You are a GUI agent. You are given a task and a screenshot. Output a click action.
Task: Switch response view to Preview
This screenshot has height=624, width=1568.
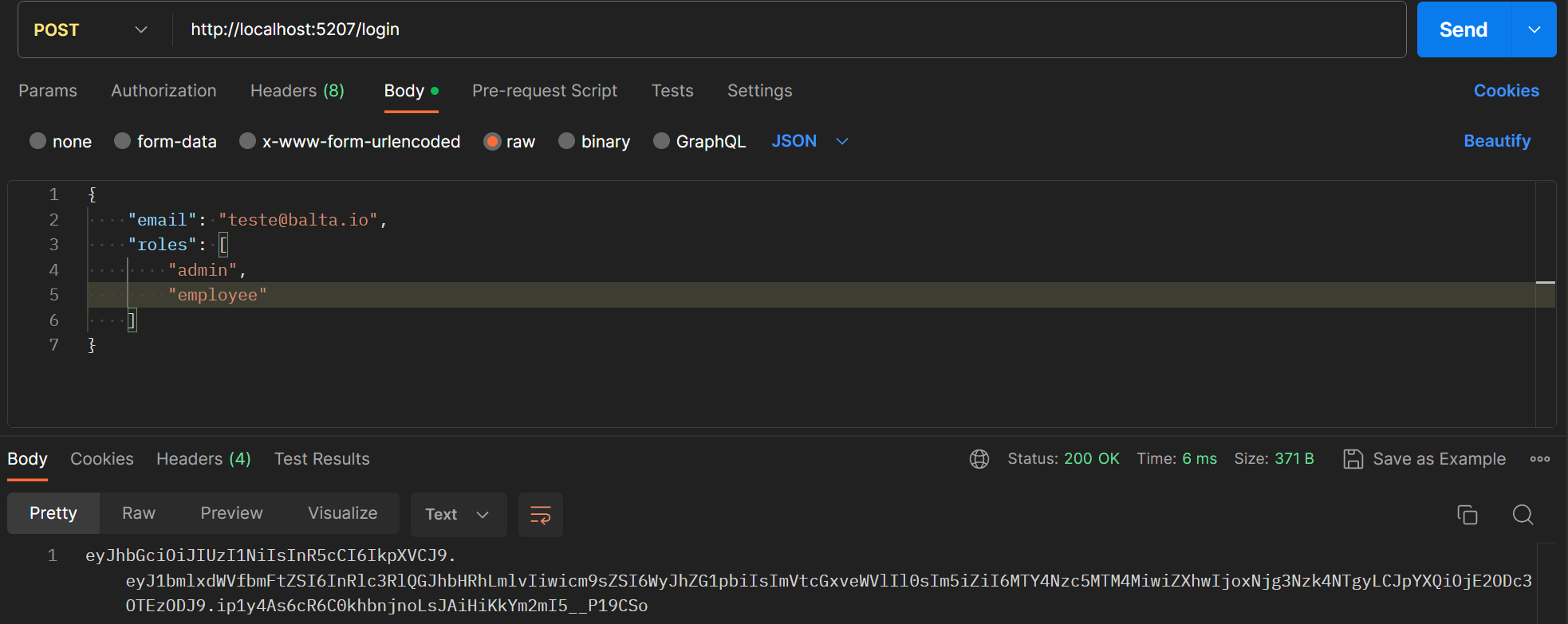tap(231, 513)
